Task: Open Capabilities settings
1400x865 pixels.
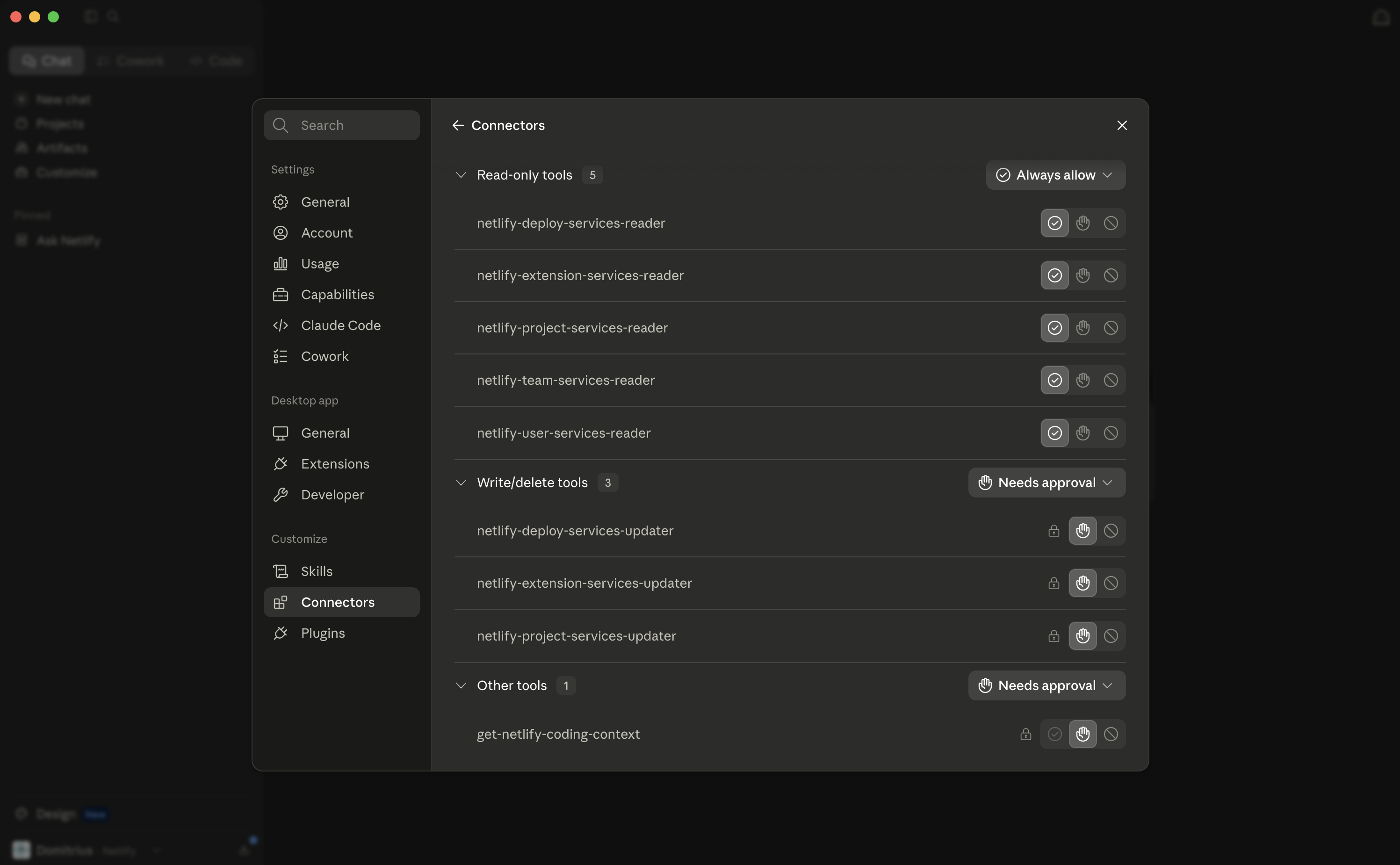Action: [x=341, y=295]
